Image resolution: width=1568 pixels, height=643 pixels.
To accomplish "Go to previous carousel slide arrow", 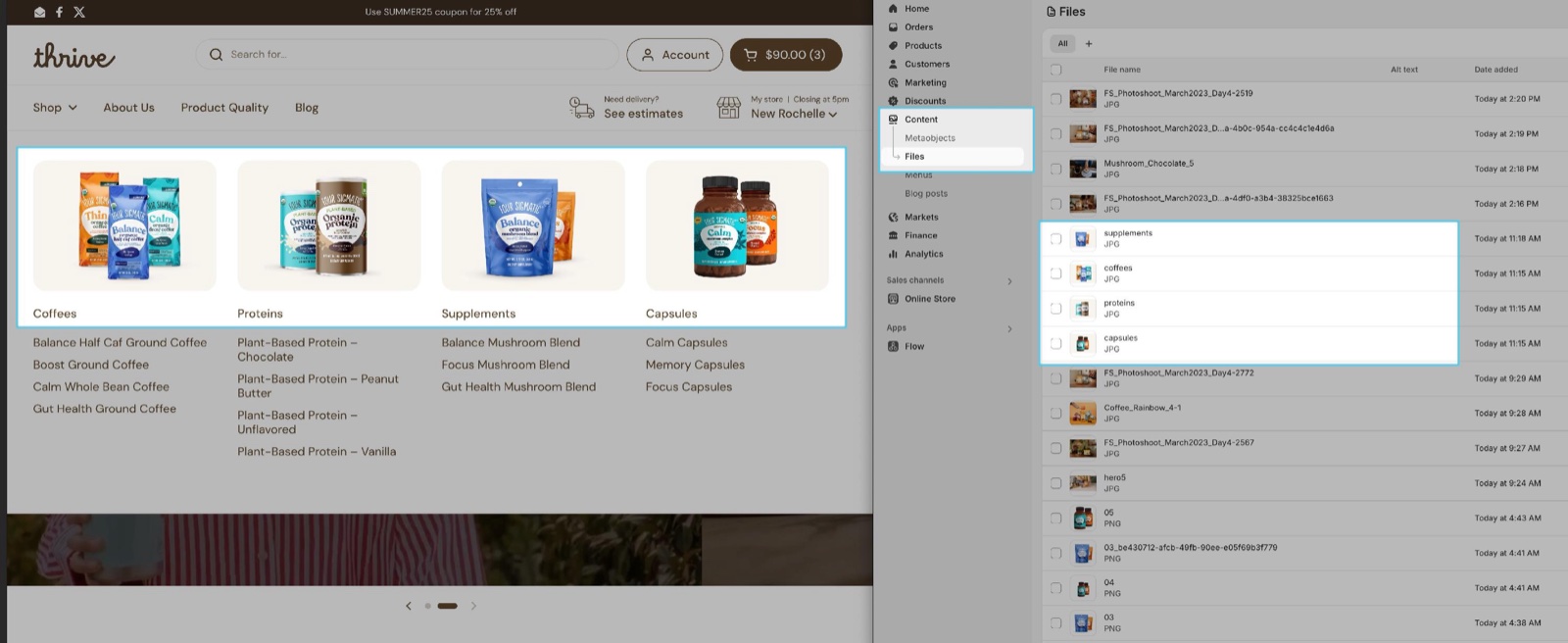I will pyautogui.click(x=409, y=606).
